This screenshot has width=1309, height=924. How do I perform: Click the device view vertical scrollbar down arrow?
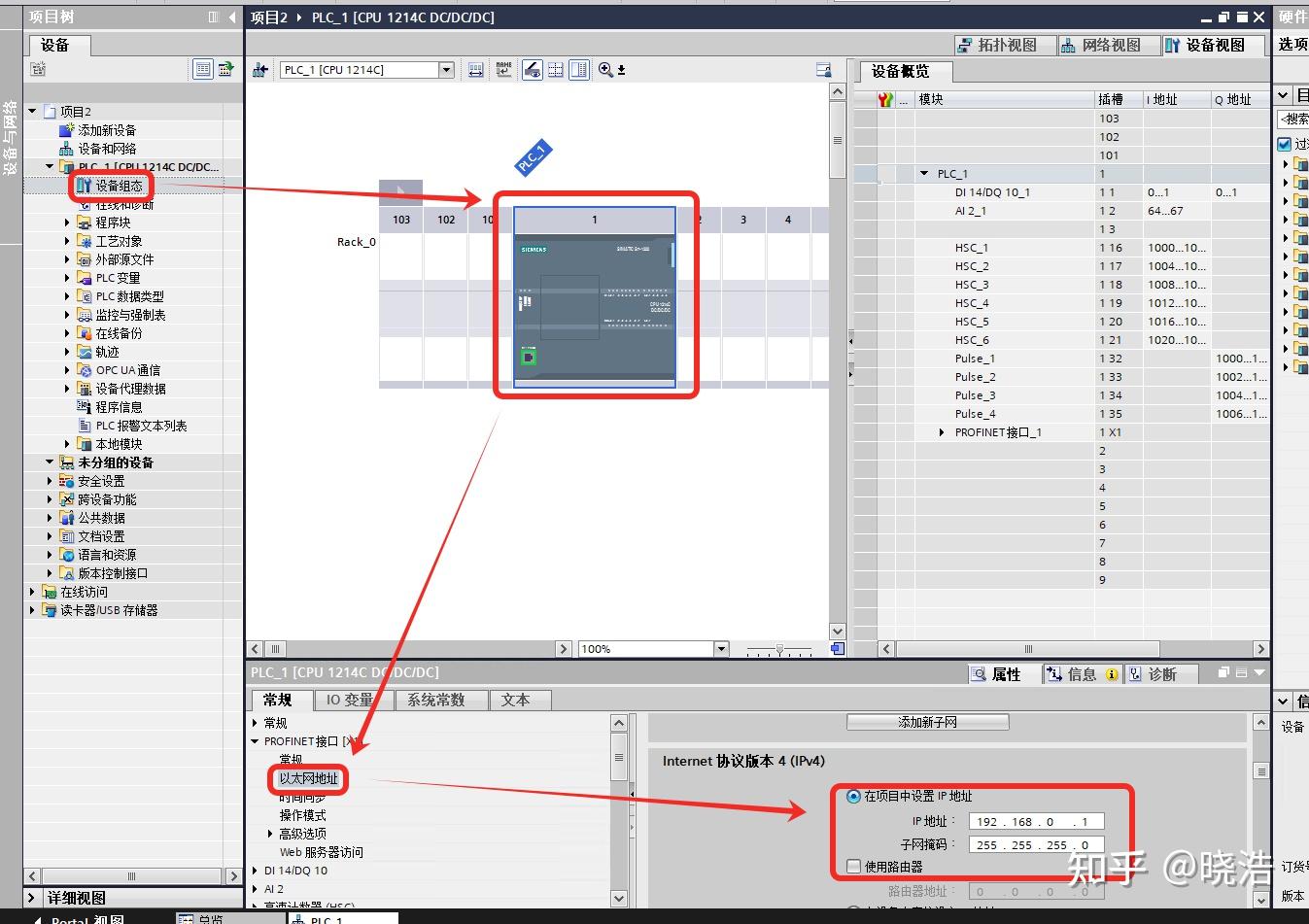(838, 632)
